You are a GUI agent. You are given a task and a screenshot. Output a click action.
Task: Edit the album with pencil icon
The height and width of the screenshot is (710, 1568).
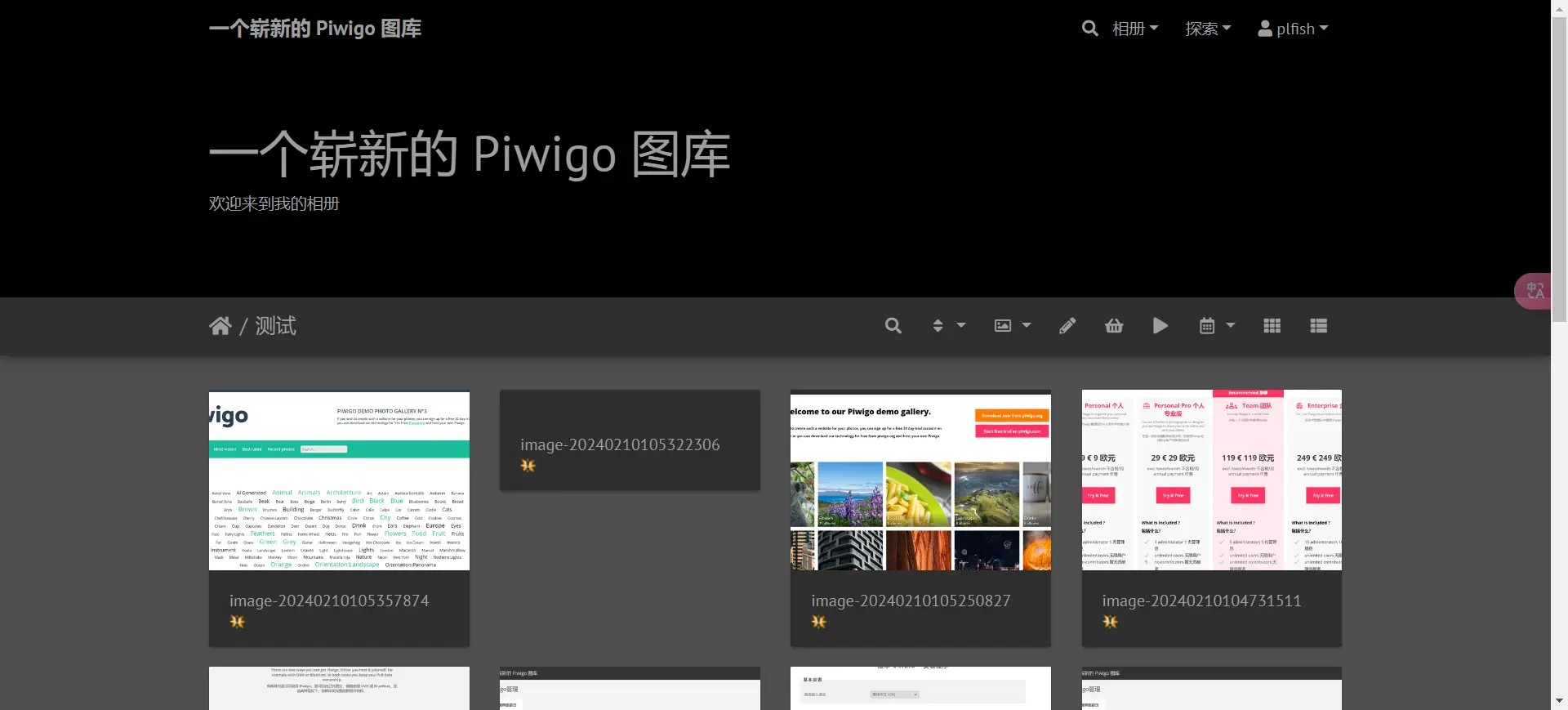[x=1067, y=326]
